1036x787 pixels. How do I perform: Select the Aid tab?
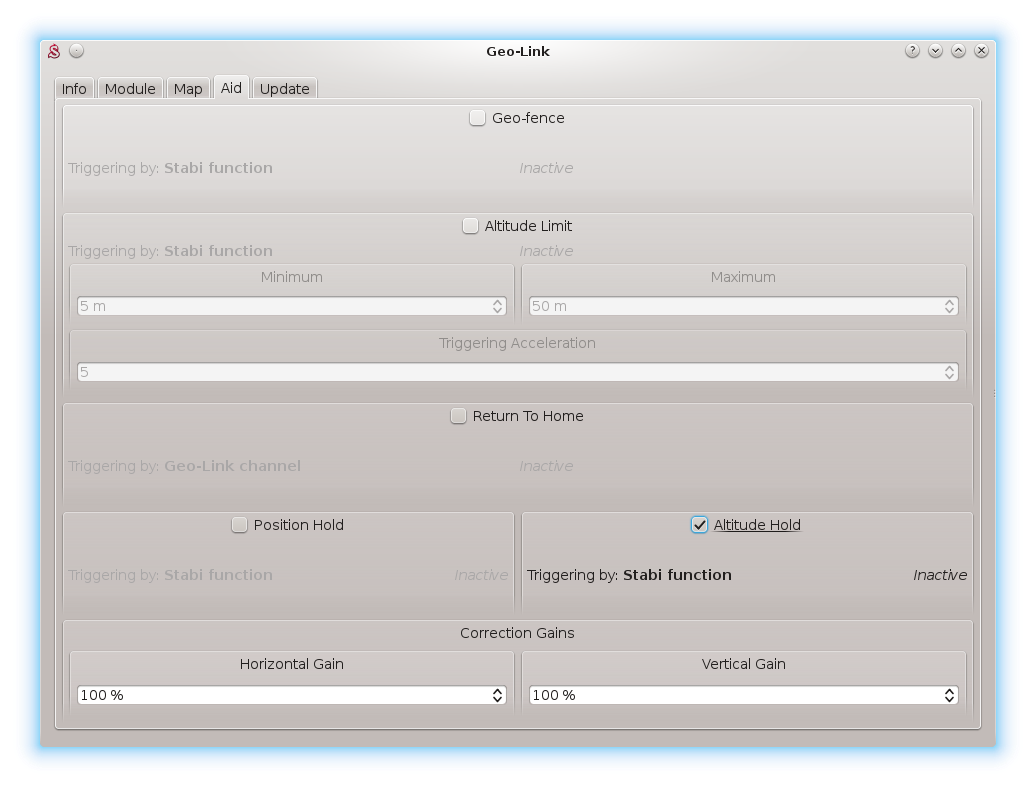231,88
